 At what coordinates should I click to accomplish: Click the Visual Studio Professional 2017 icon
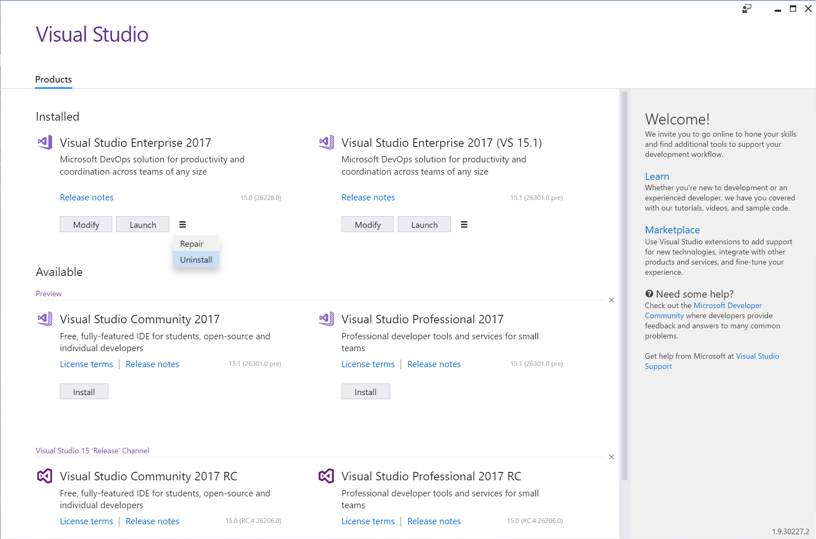326,320
